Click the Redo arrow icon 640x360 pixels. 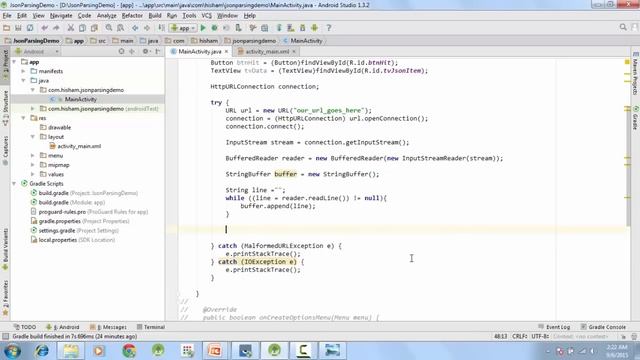(x=56, y=28)
